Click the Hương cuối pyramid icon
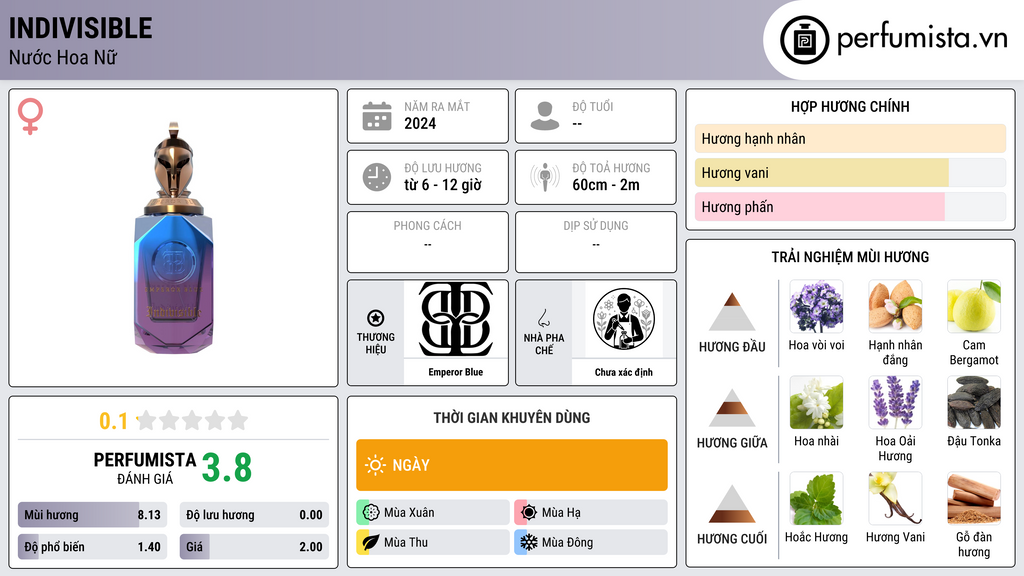Screen dimensions: 1024x576 click(732, 504)
